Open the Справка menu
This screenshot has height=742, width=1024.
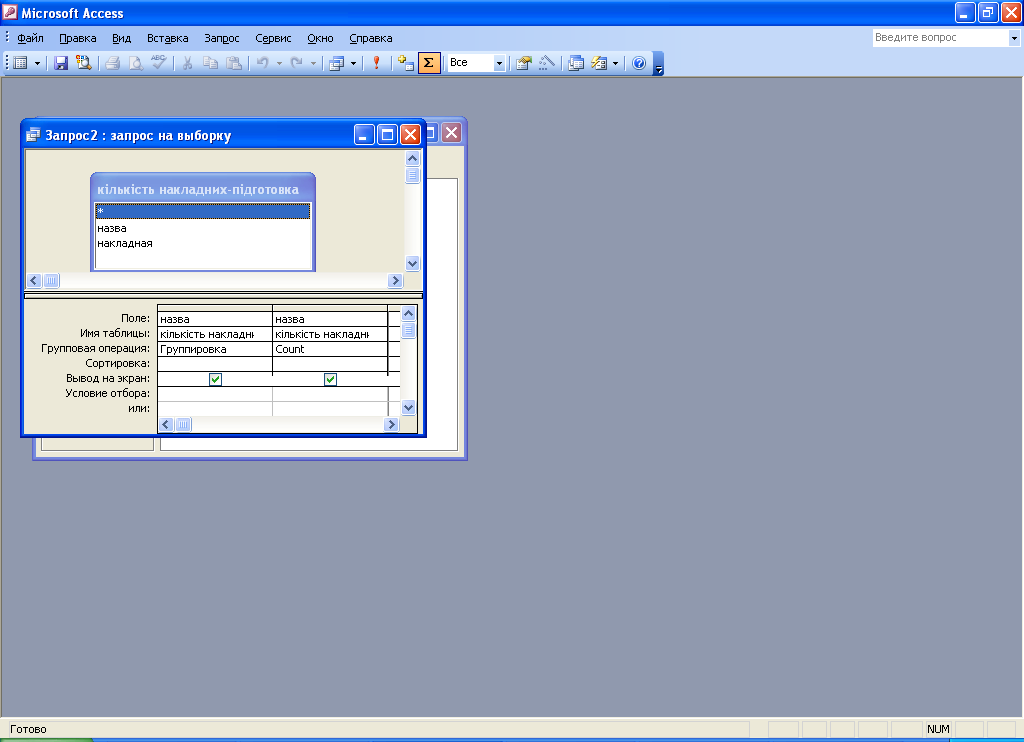[x=371, y=38]
